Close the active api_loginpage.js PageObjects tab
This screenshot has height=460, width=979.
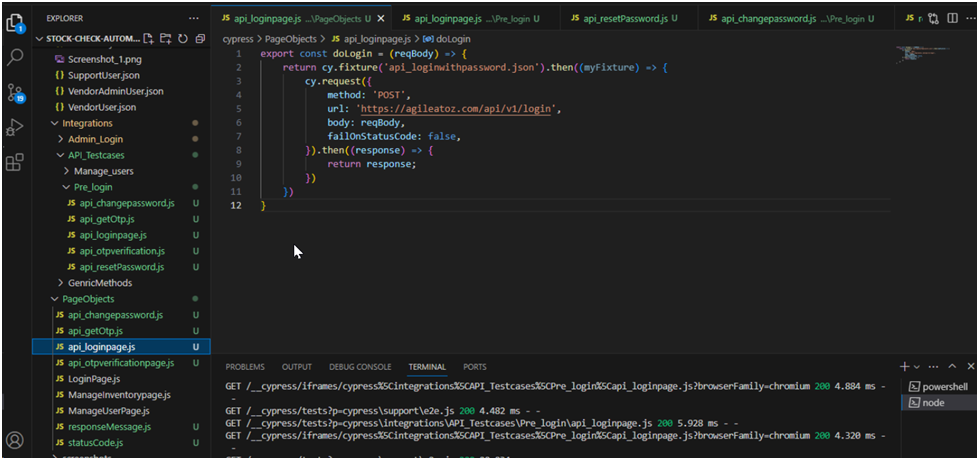pos(381,19)
